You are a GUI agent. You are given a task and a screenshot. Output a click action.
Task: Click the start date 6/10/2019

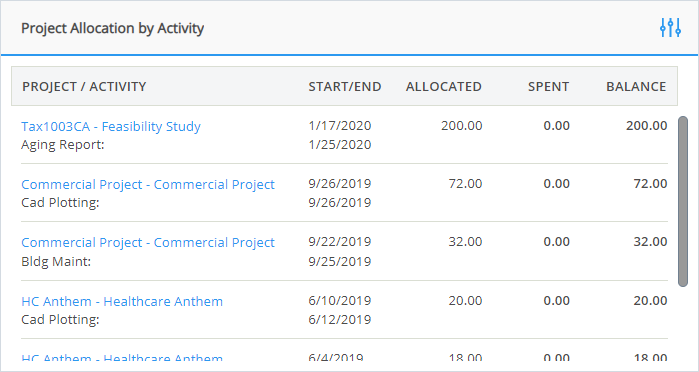click(x=340, y=301)
